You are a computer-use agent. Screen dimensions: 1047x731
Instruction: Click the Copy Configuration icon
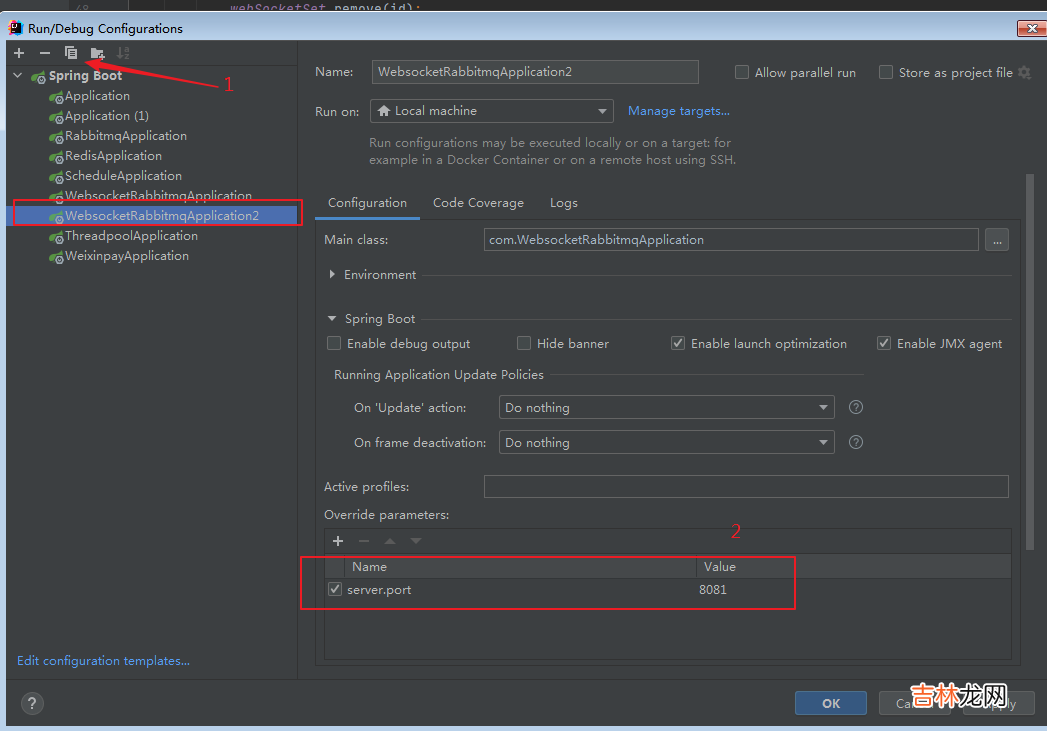pyautogui.click(x=71, y=53)
